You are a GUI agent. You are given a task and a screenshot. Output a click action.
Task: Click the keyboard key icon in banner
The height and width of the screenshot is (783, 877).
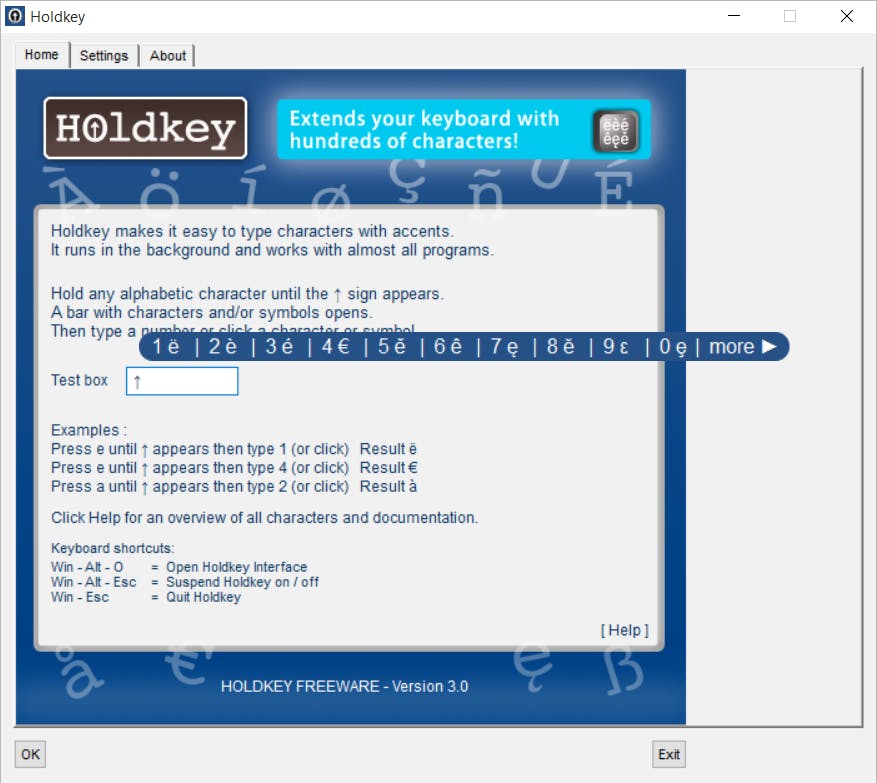click(x=615, y=131)
